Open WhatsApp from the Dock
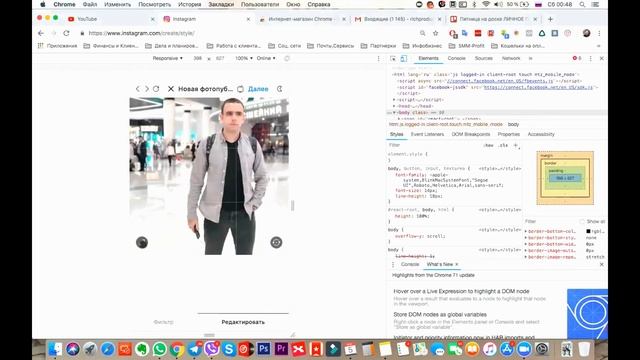The width and height of the screenshot is (640, 360). [x=160, y=349]
